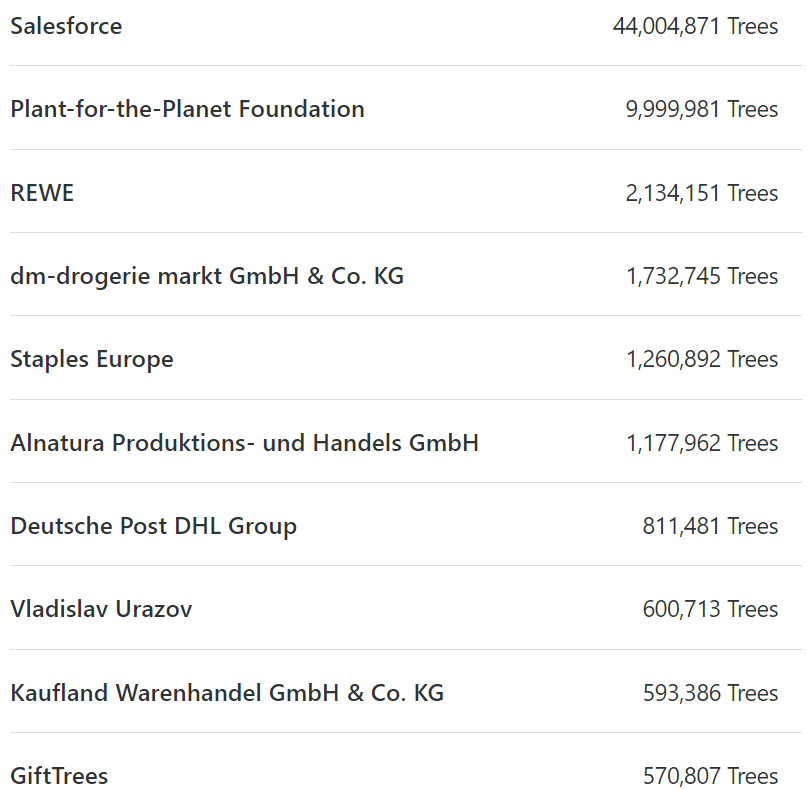
Task: Open the Salesforce leaderboard entry
Action: [x=66, y=26]
